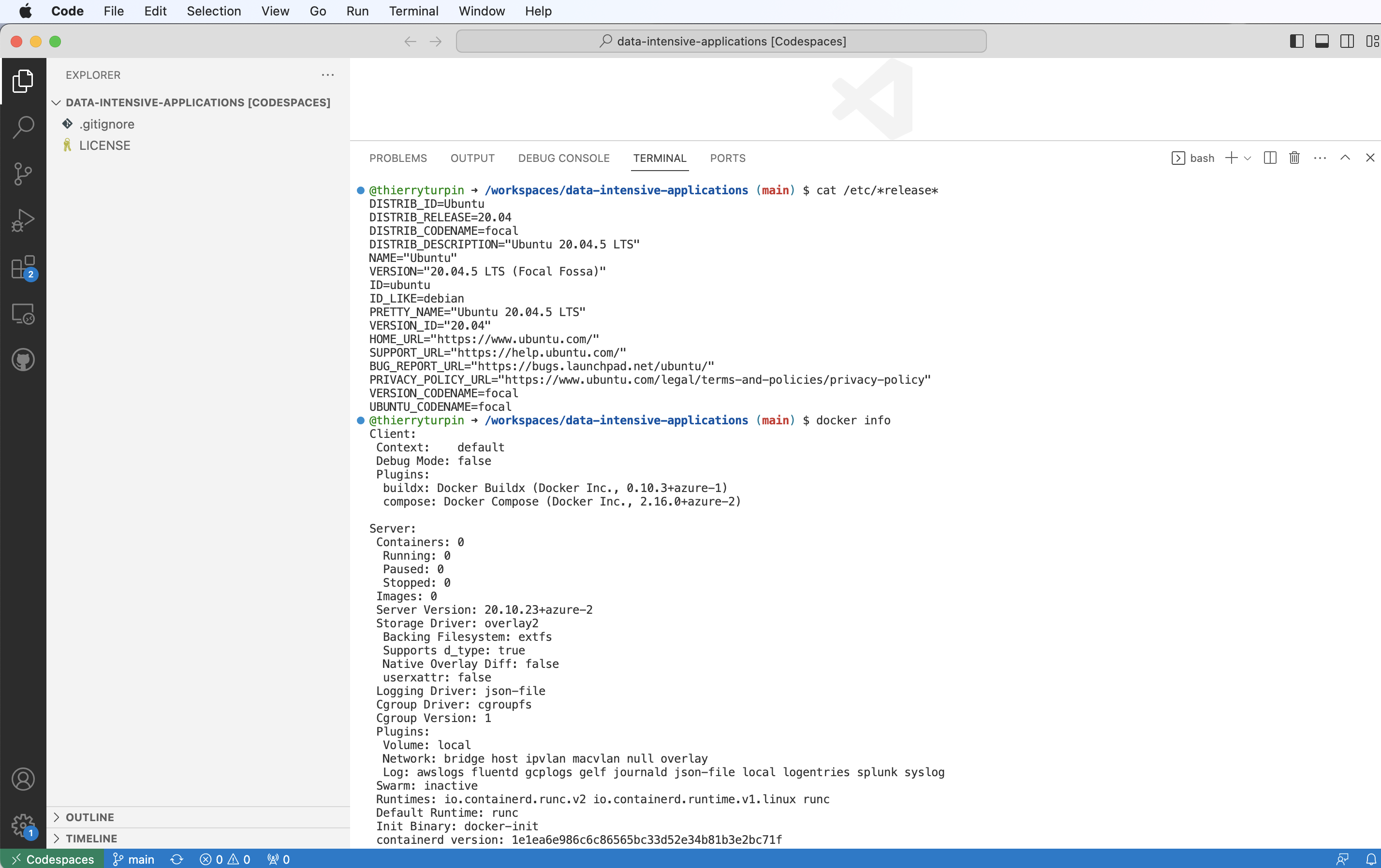Image resolution: width=1381 pixels, height=868 pixels.
Task: Toggle secondary side bar visibility
Action: point(1347,41)
